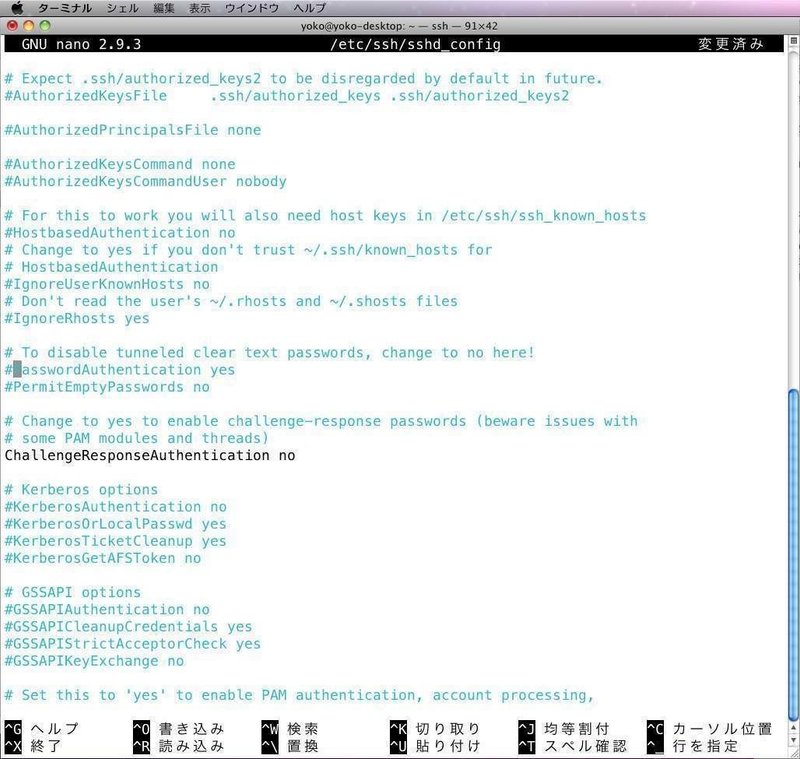The width and height of the screenshot is (800, 759).
Task: Click line #IgnoreRhosts yes
Action: coord(77,318)
